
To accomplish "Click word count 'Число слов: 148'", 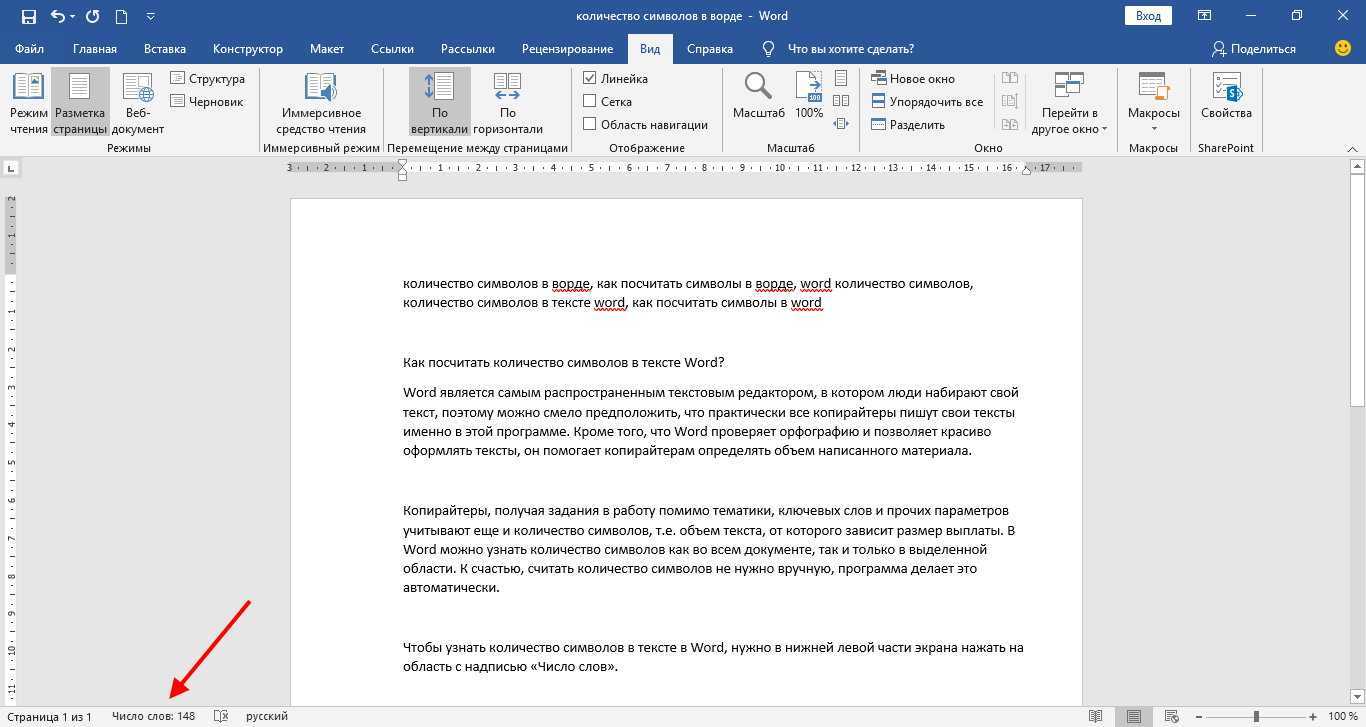I will 153,716.
